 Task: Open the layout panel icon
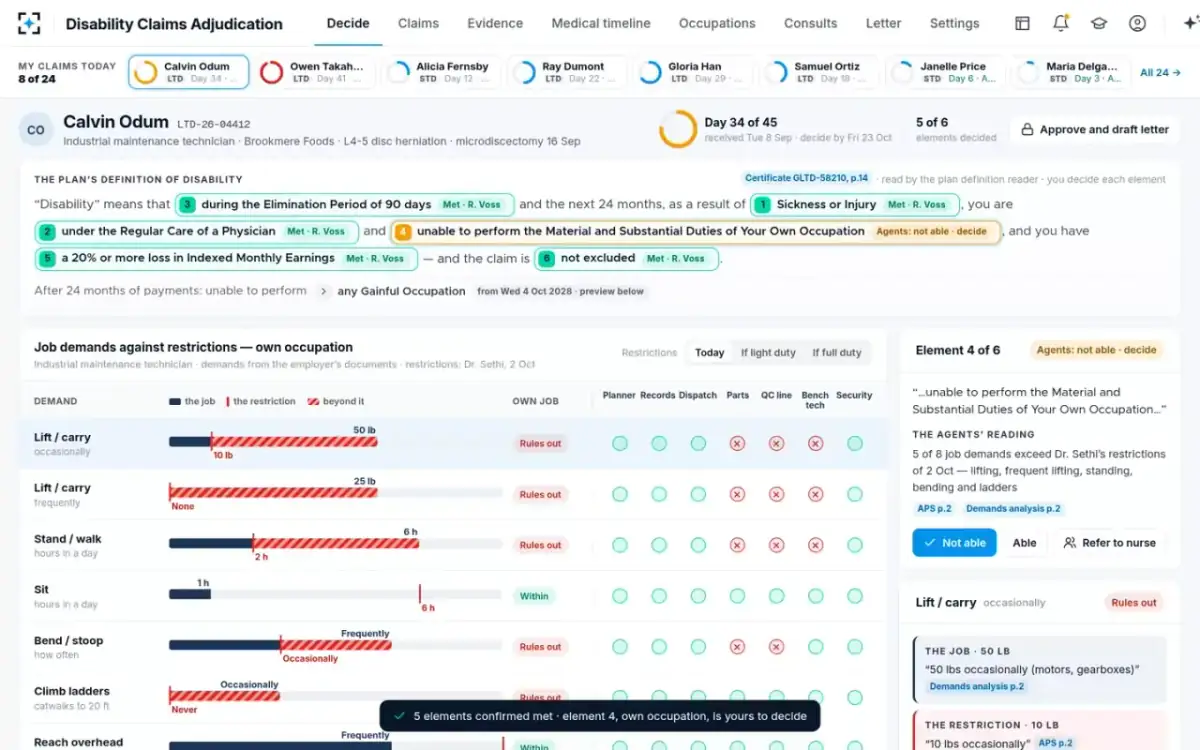[1022, 23]
